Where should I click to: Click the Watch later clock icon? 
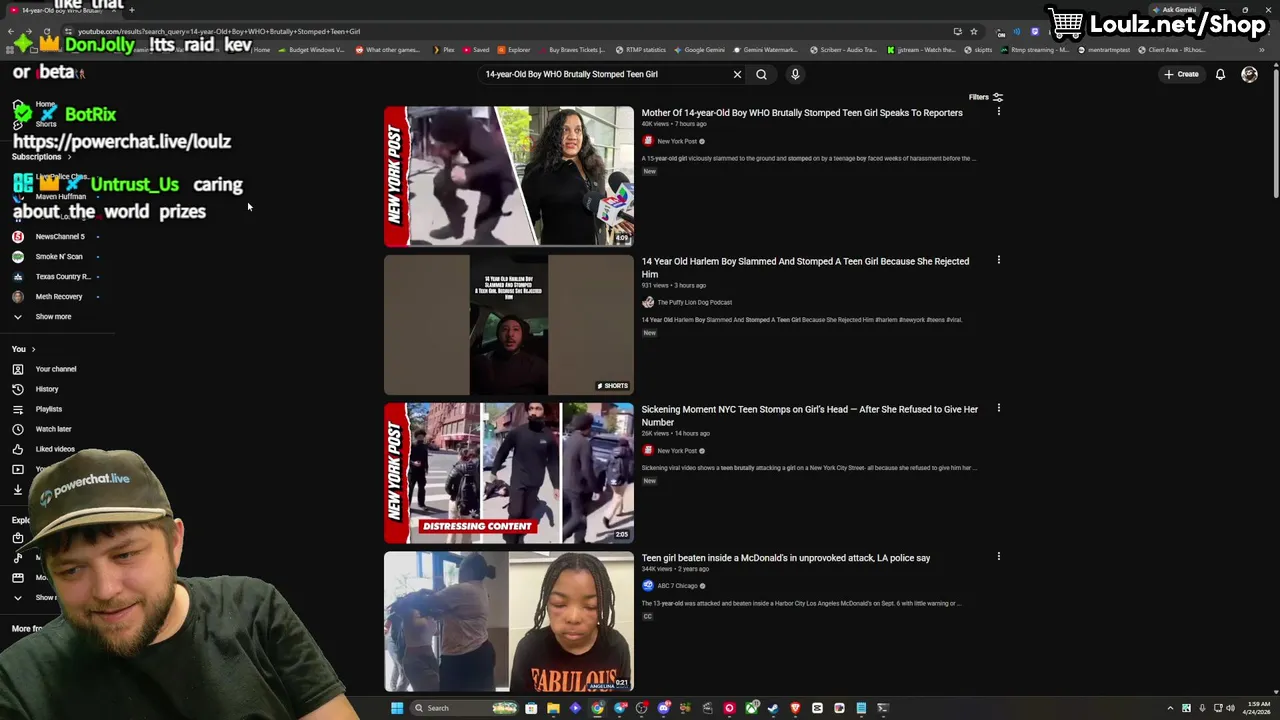17,429
